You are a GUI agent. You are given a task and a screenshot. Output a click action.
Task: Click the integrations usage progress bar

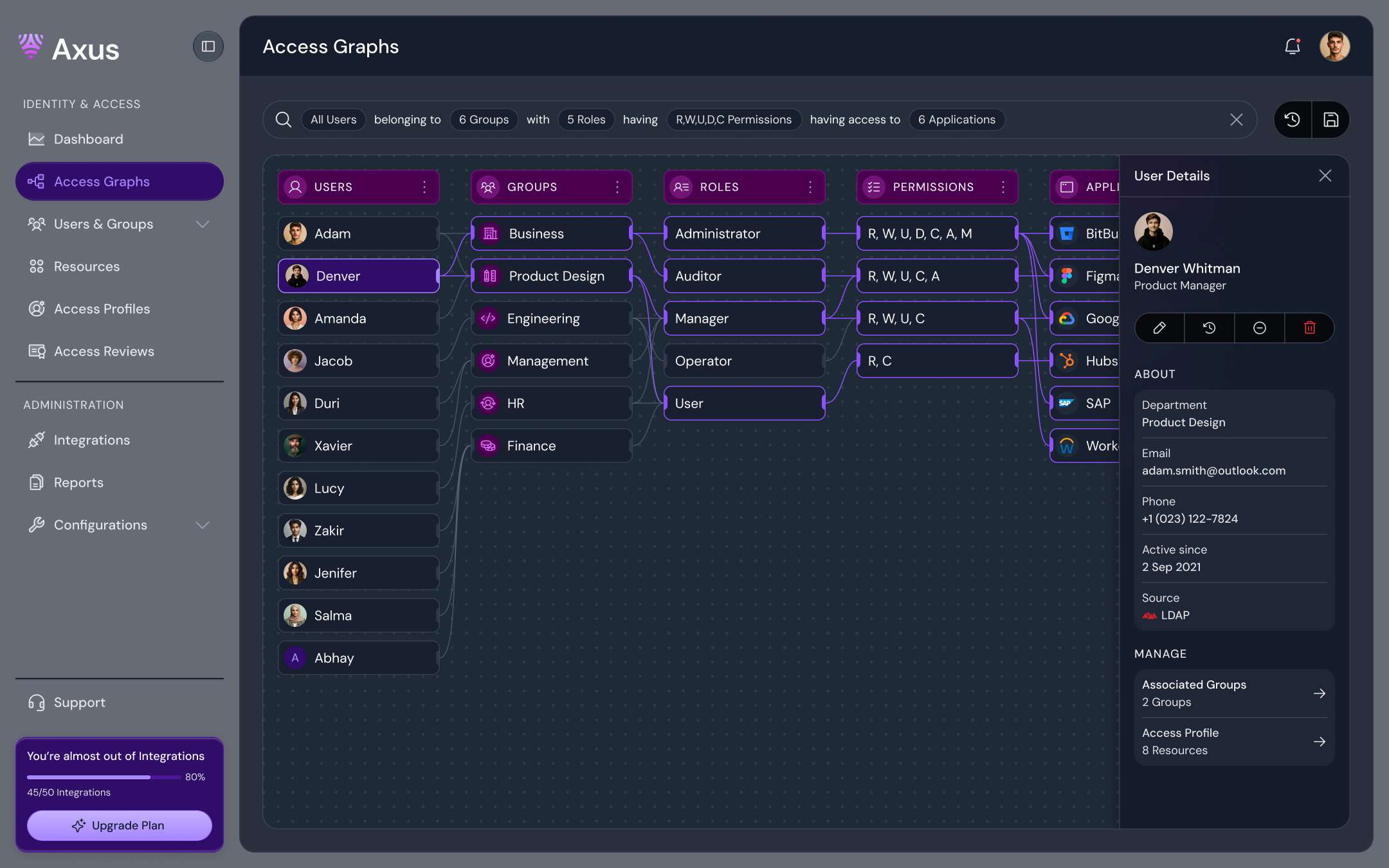103,777
